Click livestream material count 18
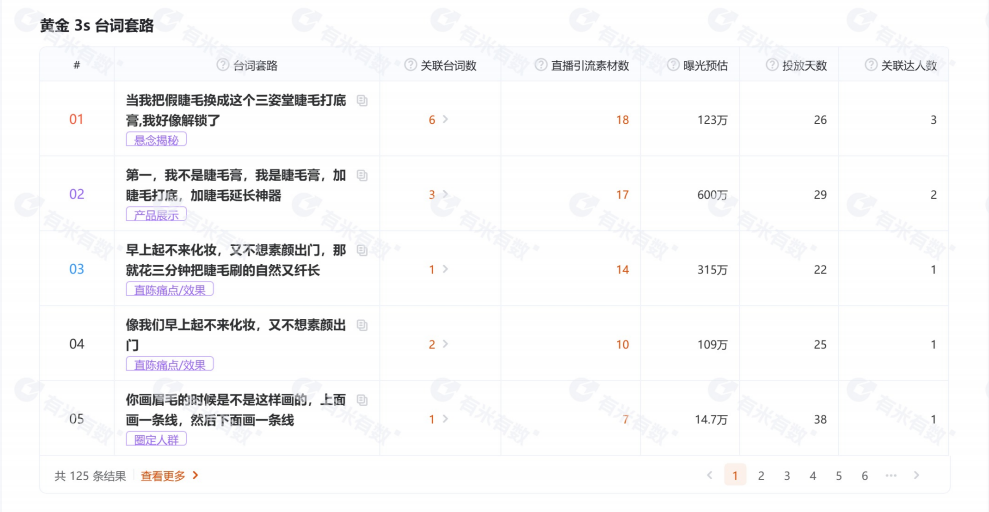Screen dimensions: 989x512 tap(623, 120)
